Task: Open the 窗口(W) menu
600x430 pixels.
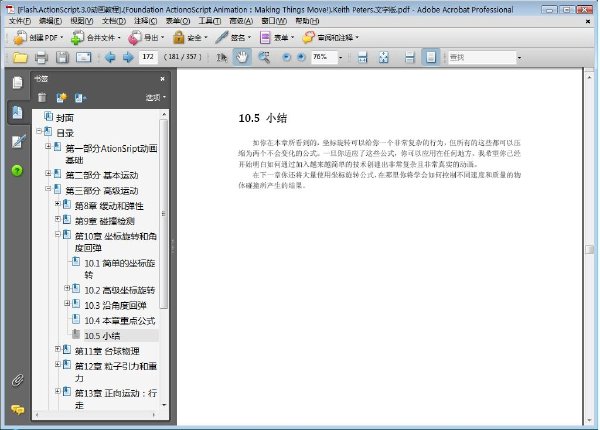Action: [274, 21]
